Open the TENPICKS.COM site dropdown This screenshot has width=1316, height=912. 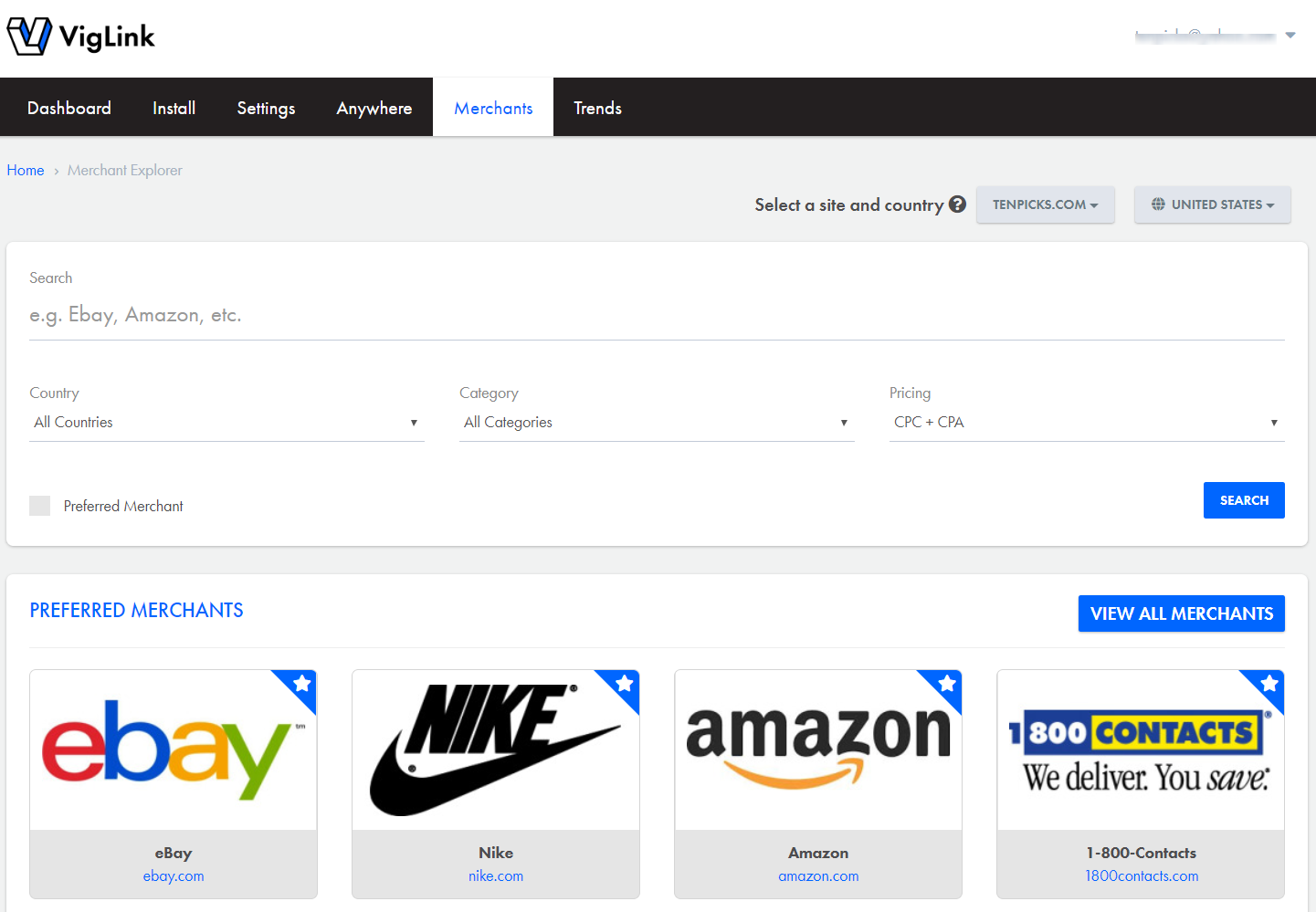[1046, 204]
